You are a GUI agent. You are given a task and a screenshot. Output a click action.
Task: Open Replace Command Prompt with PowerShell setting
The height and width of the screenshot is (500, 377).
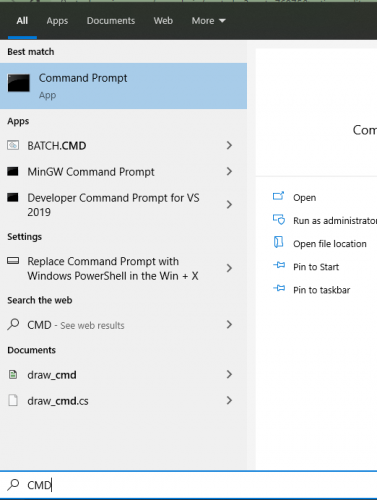pyautogui.click(x=123, y=268)
